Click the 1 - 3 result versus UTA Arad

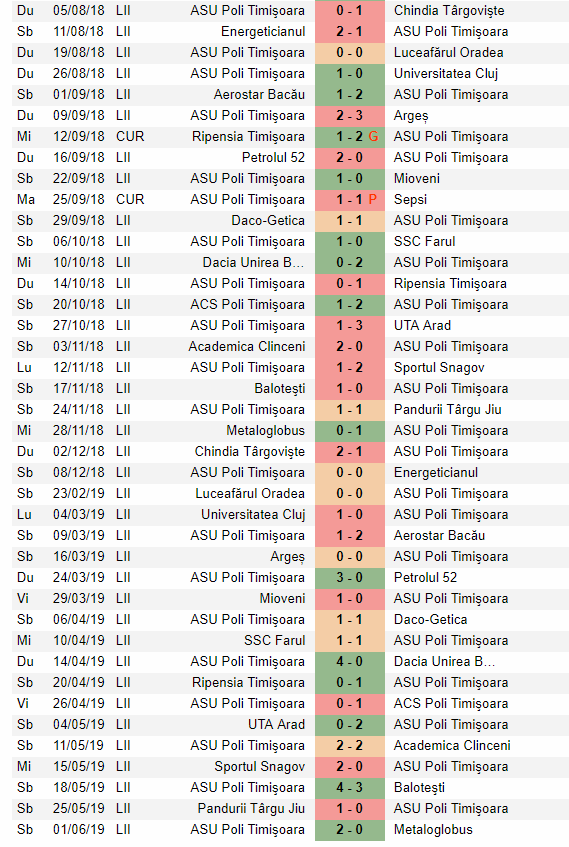click(350, 326)
